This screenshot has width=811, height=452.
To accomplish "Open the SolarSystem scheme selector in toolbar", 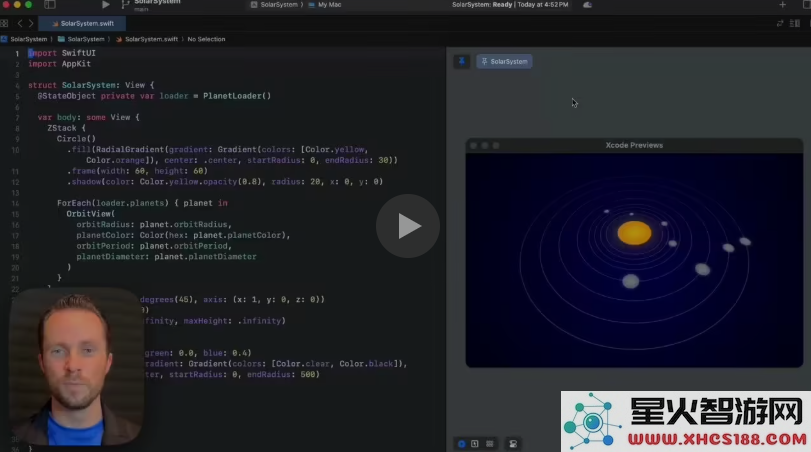I will [x=275, y=5].
